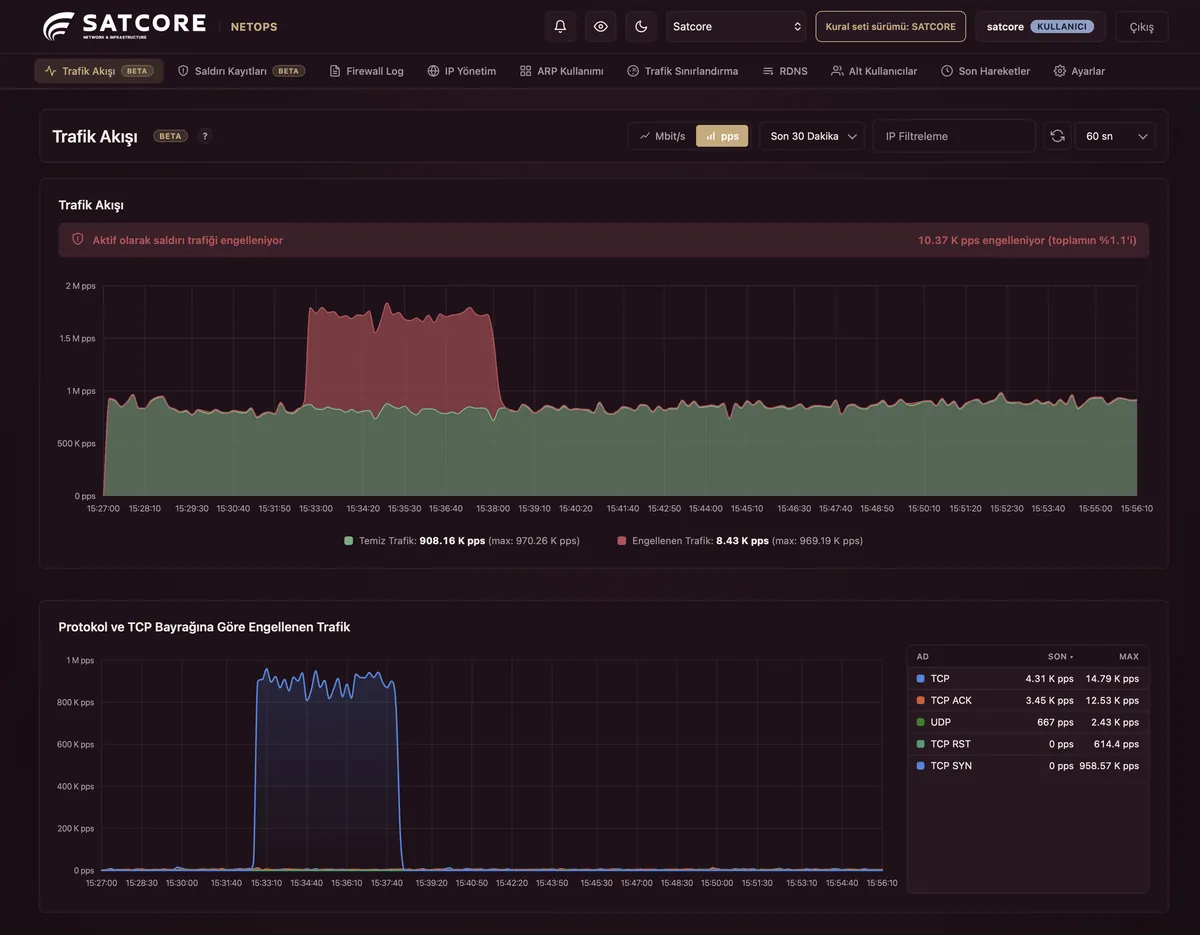Viewport: 1200px width, 935px height.
Task: Open the Son Hareketler tab
Action: click(x=985, y=71)
